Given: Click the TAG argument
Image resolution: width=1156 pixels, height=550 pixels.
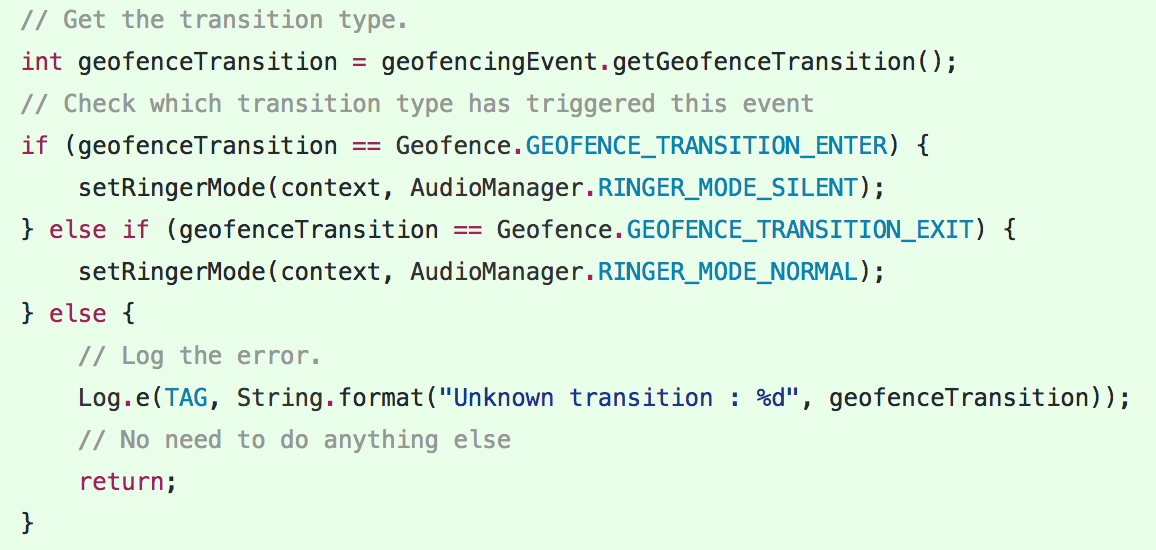Looking at the screenshot, I should click(x=186, y=397).
